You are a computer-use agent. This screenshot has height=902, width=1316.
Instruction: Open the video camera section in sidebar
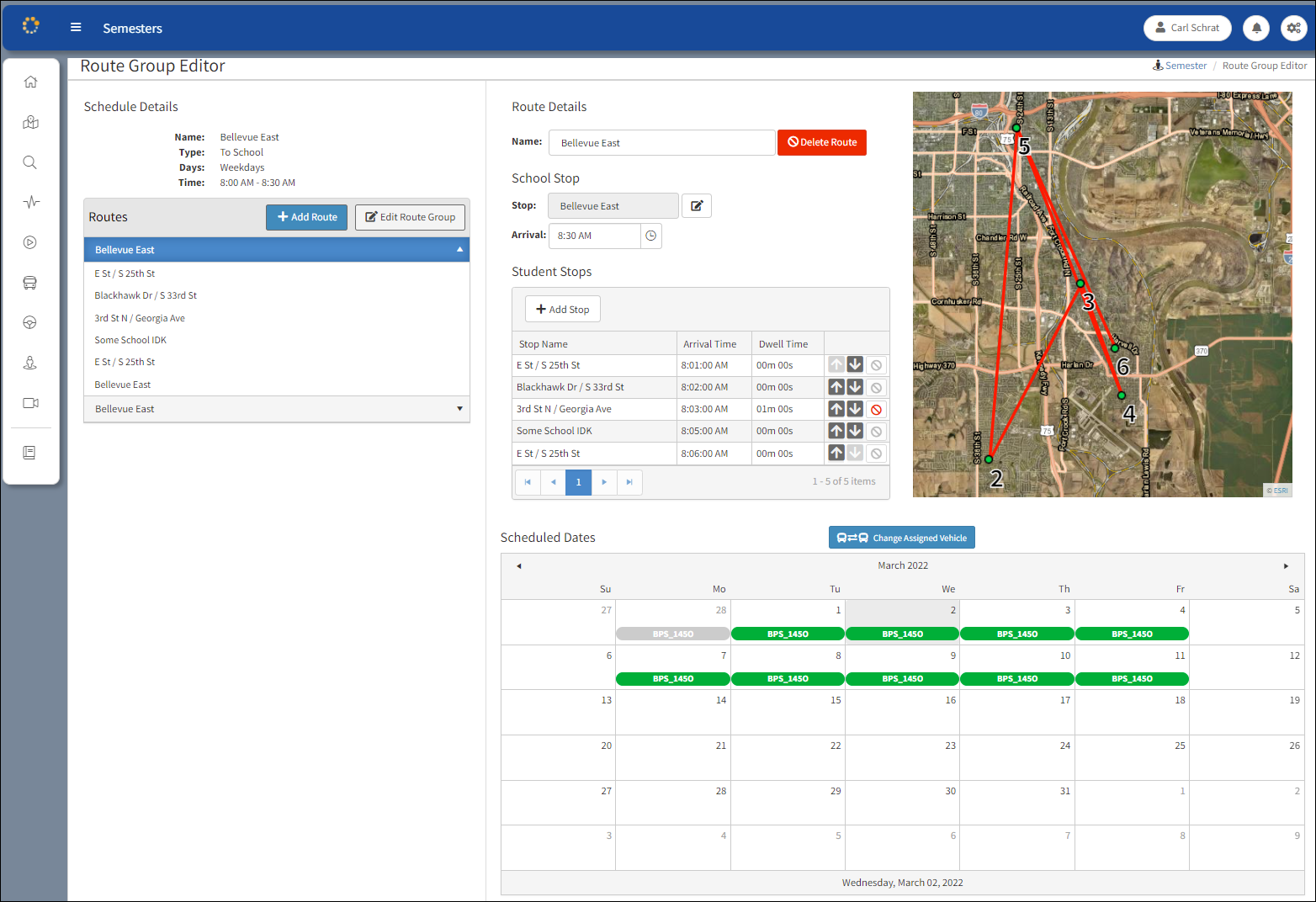(x=30, y=403)
